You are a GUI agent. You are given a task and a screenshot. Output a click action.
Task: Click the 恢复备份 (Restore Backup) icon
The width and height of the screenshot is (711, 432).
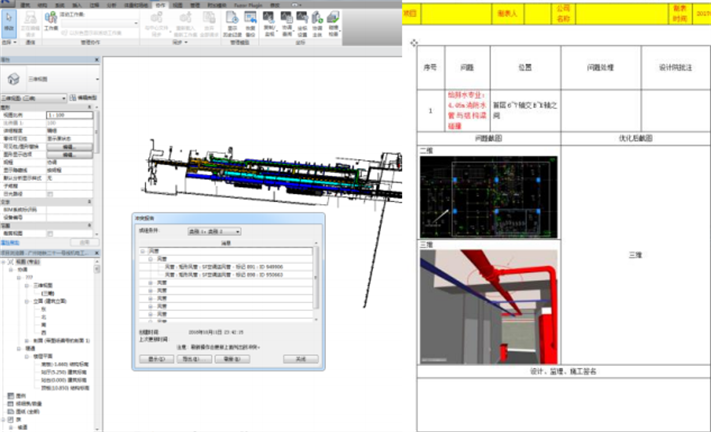tap(247, 24)
